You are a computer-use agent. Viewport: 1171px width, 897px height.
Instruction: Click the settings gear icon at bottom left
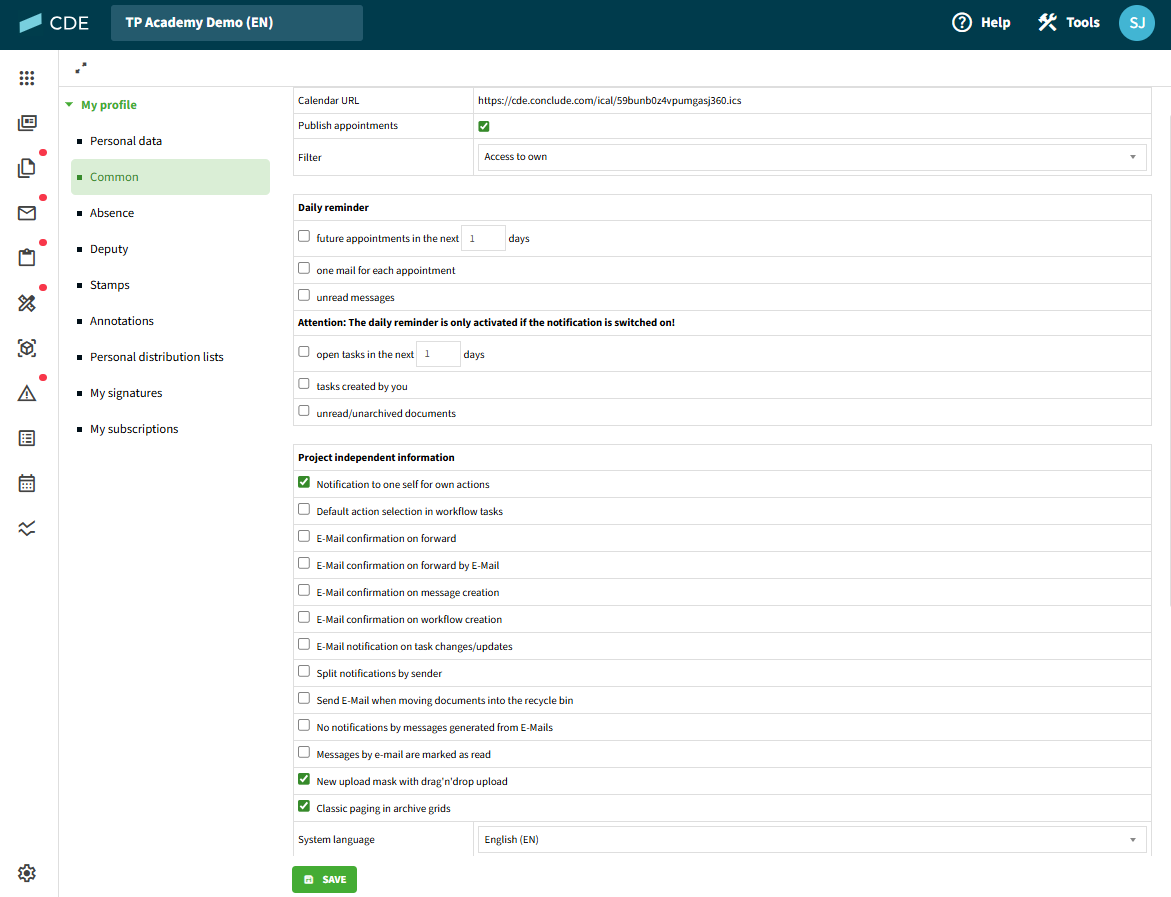tap(27, 873)
